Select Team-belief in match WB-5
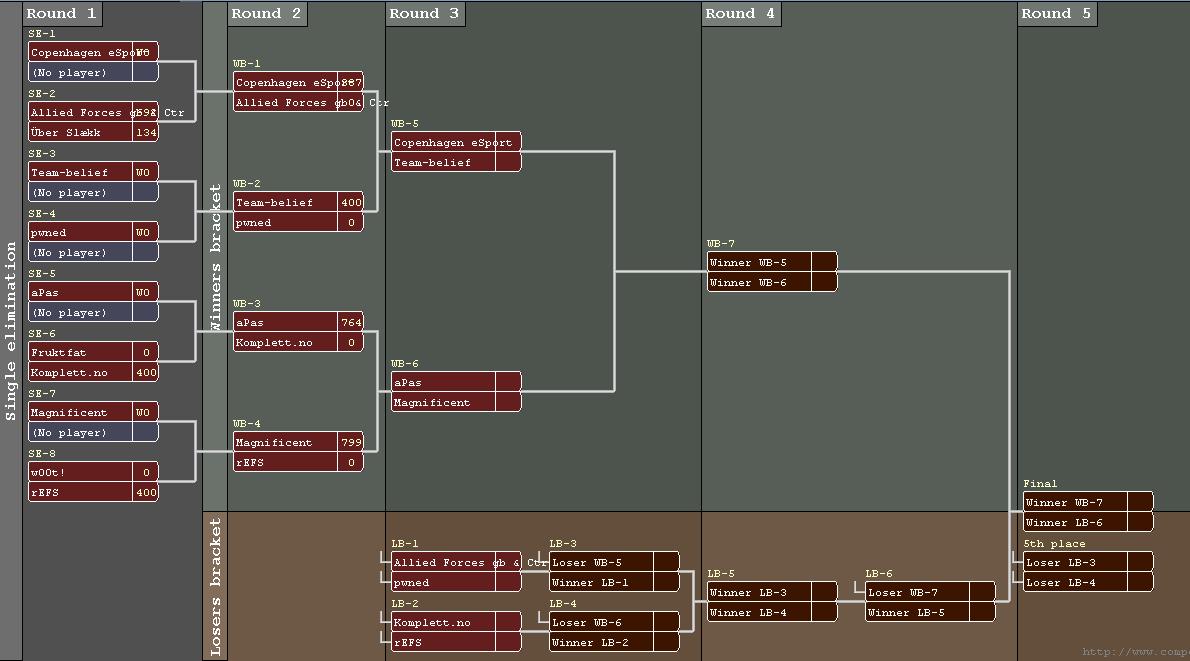 click(456, 162)
